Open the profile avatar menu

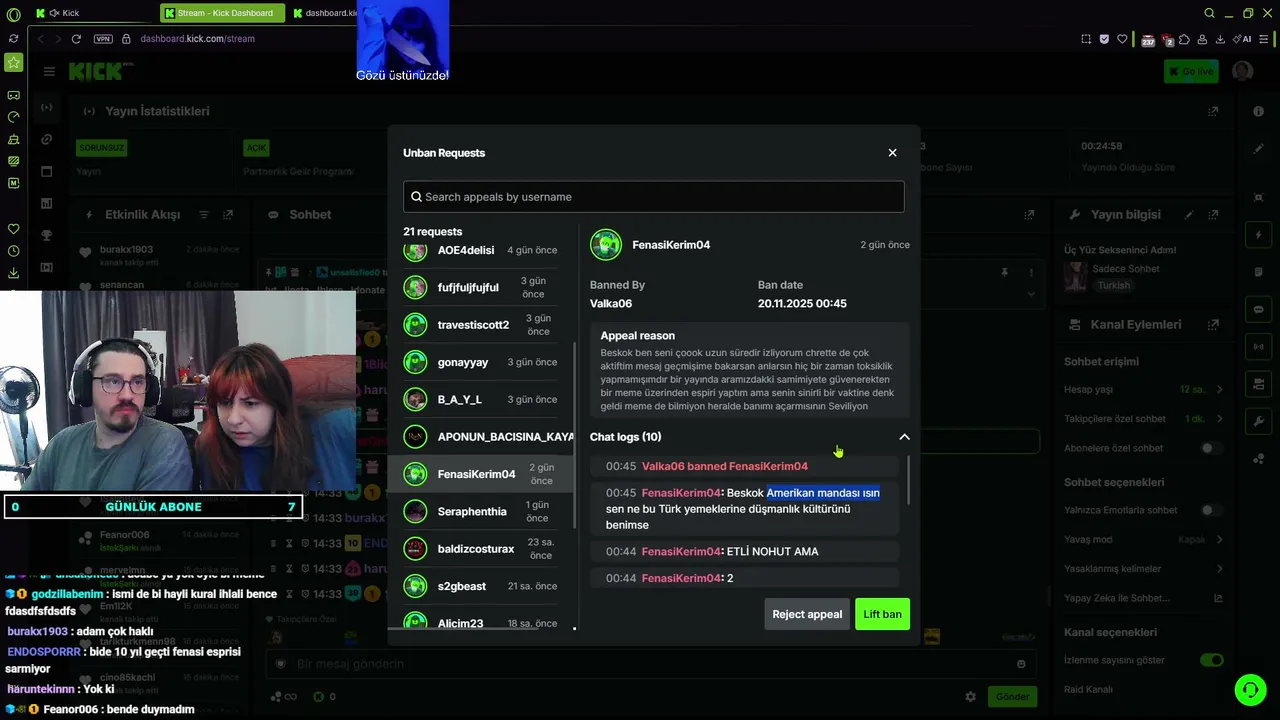pos(1243,71)
